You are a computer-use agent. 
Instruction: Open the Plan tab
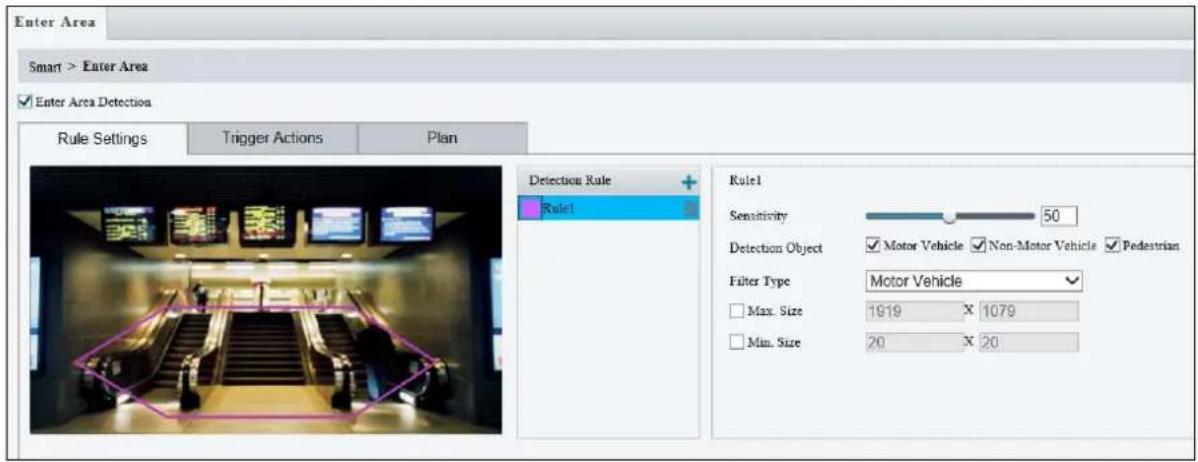(442, 138)
